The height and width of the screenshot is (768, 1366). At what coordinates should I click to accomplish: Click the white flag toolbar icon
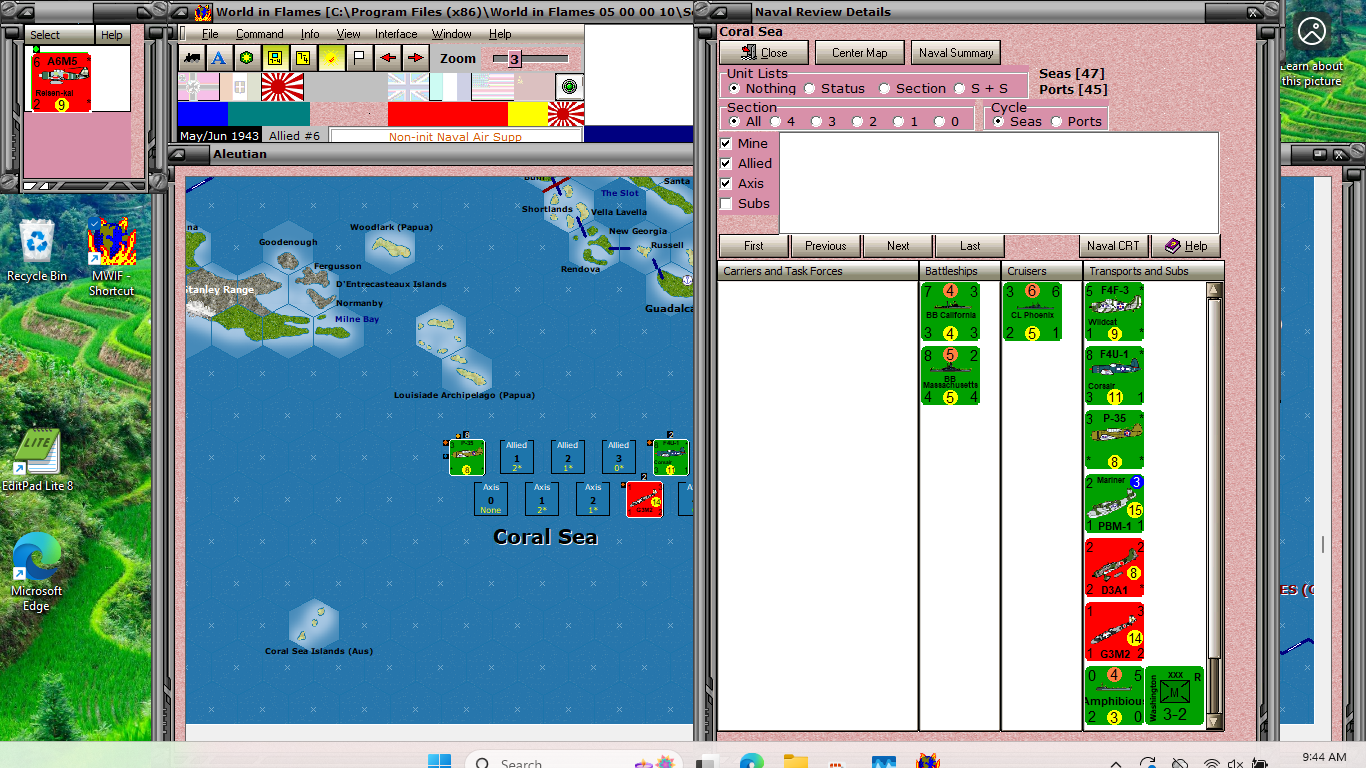point(359,58)
